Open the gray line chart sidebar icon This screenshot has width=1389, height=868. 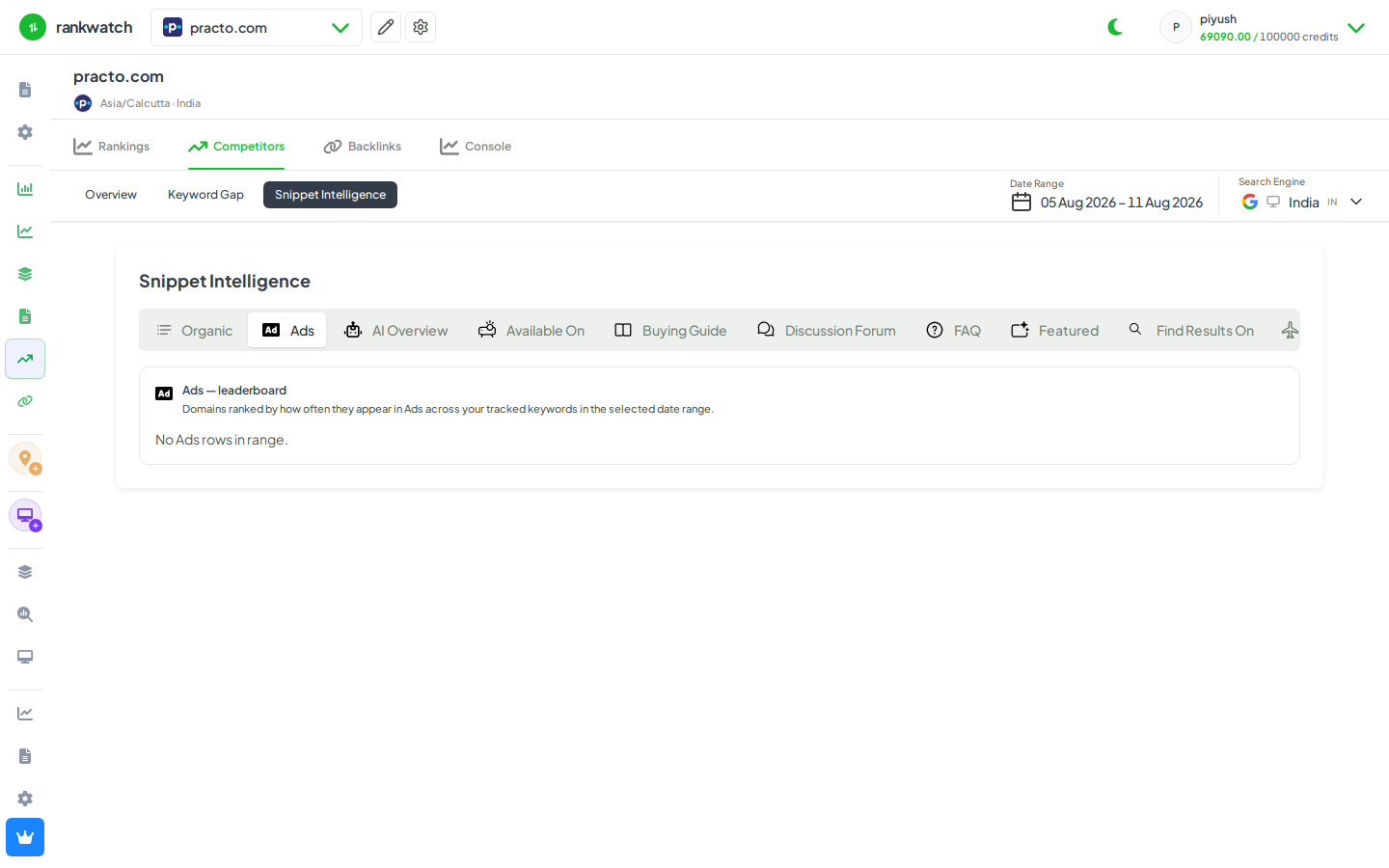pyautogui.click(x=25, y=714)
